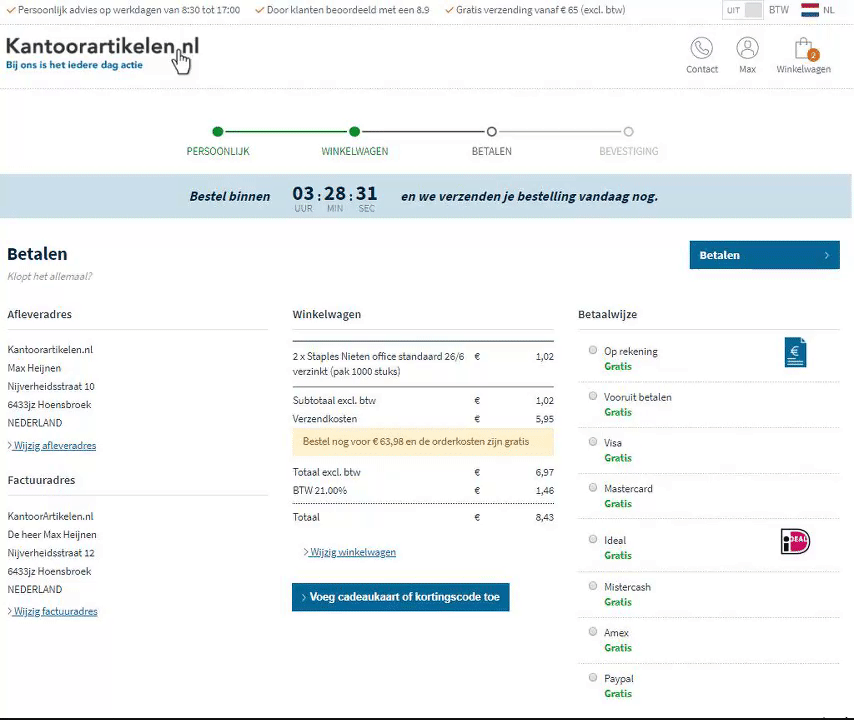This screenshot has height=720, width=854.
Task: Click the Subtotaal excl. btw row
Action: click(423, 400)
